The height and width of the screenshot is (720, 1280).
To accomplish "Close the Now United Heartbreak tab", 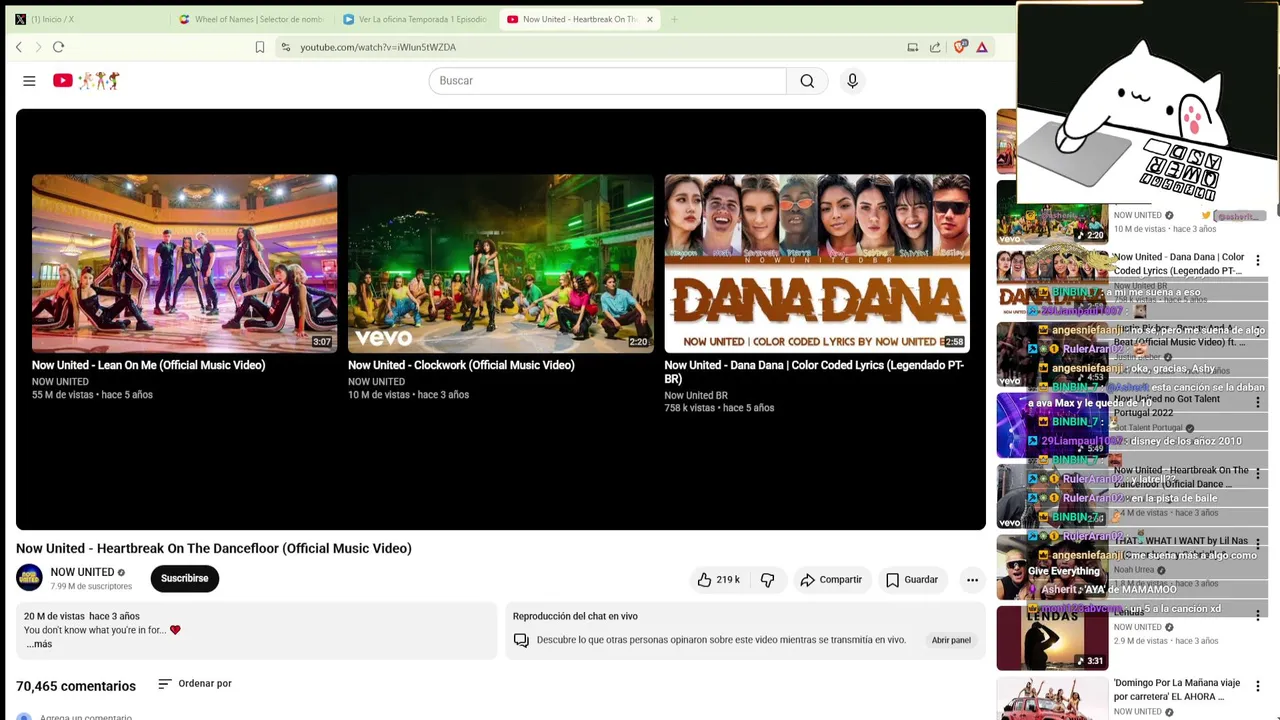I will click(x=649, y=19).
